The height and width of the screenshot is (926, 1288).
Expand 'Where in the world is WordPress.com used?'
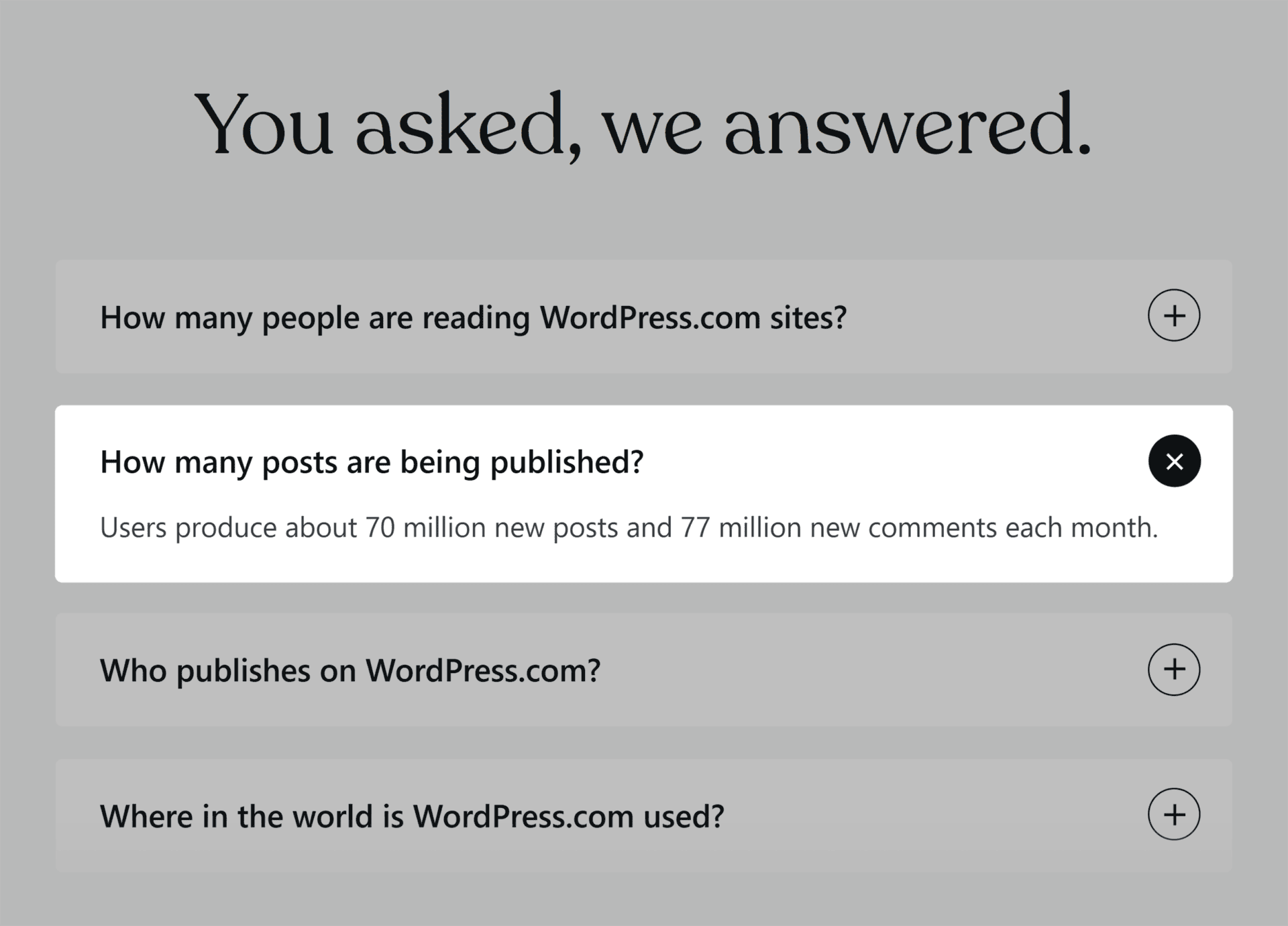tap(1174, 815)
